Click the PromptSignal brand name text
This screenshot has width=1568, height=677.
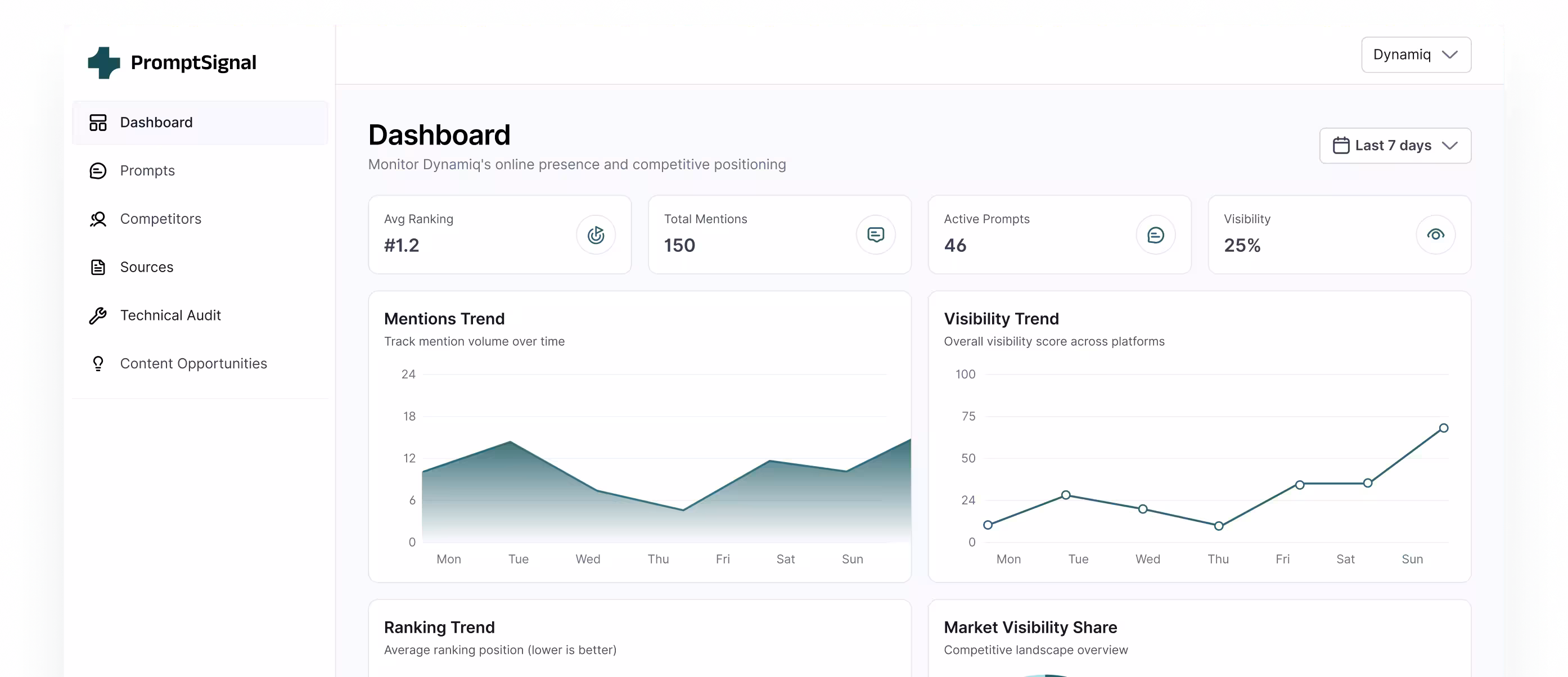(x=193, y=63)
